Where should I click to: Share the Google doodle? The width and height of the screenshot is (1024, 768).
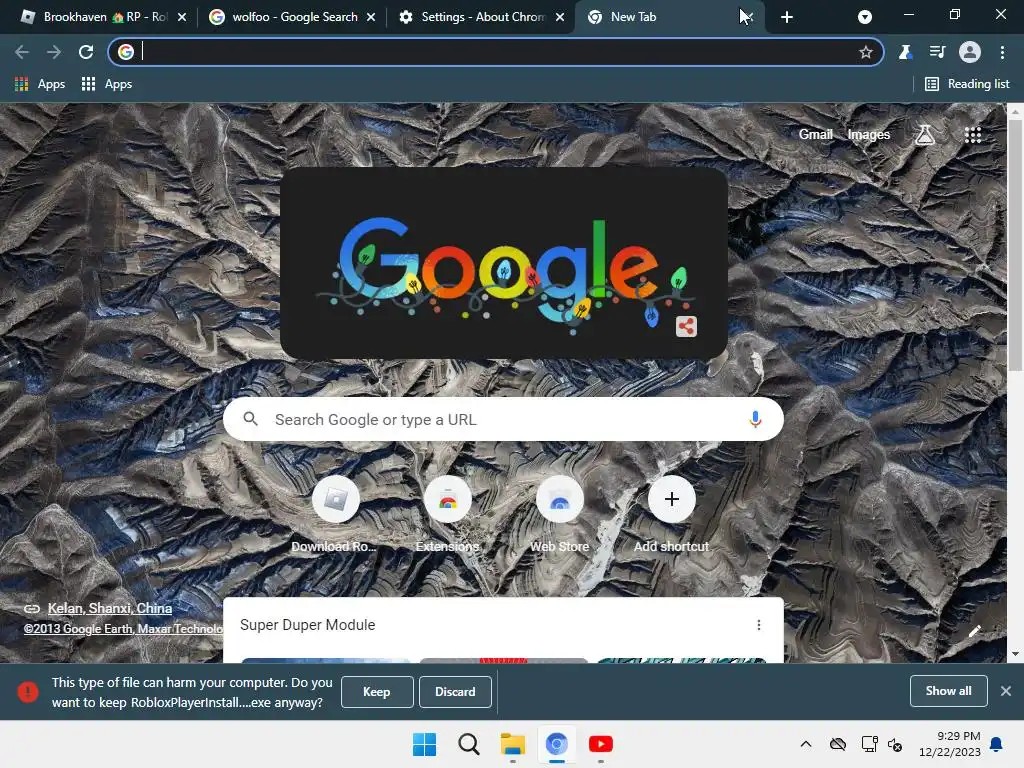[686, 327]
